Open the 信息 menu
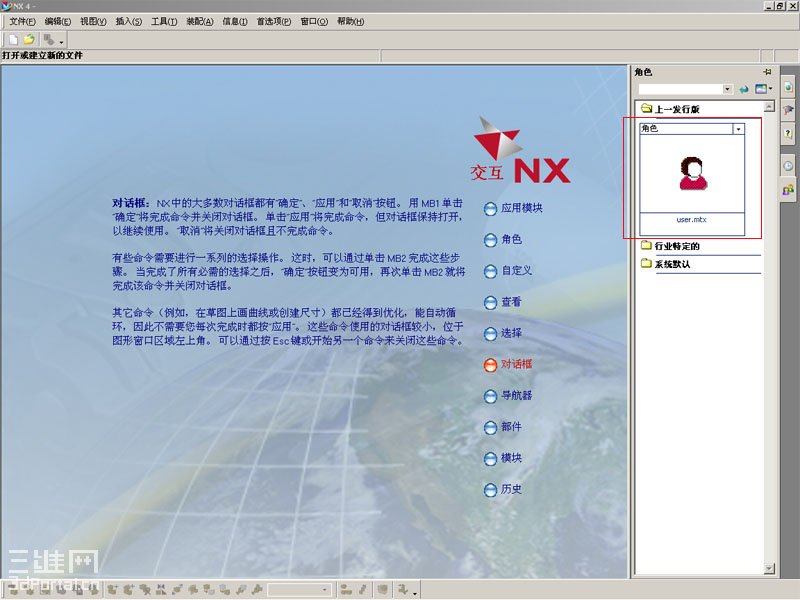Image resolution: width=800 pixels, height=600 pixels. [235, 21]
